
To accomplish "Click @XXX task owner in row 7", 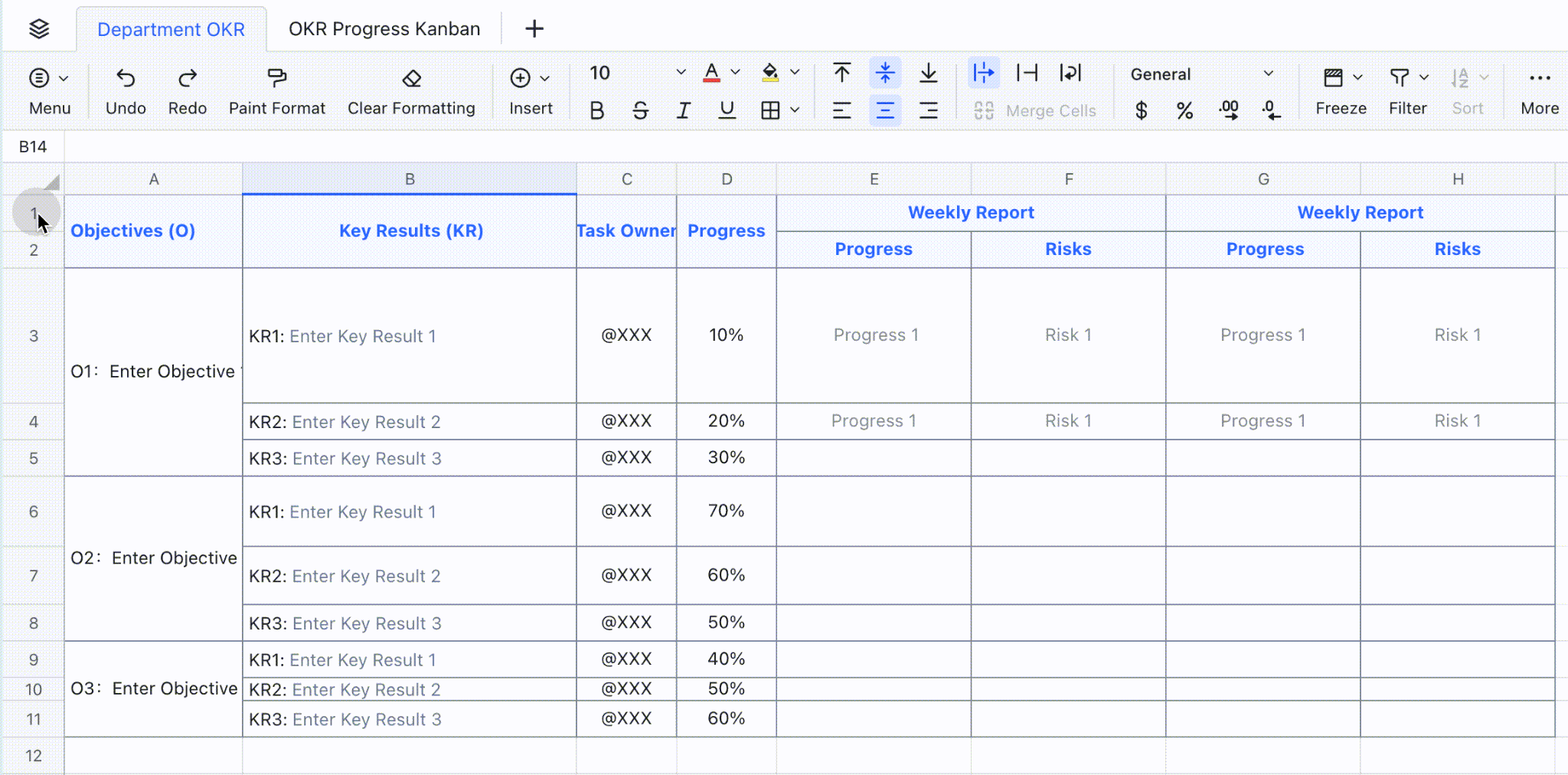I will [x=626, y=575].
